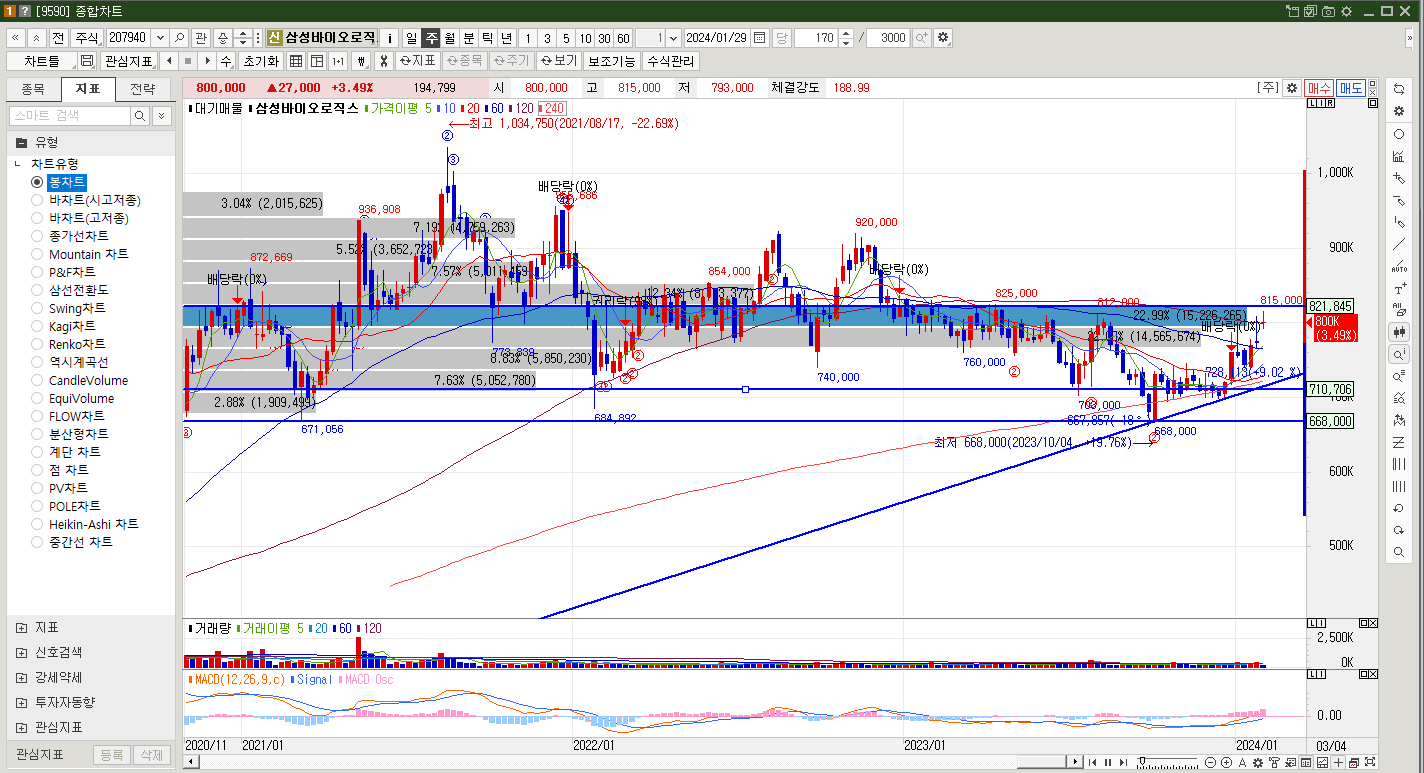Open the 수식관리 button
The image size is (1424, 773).
coord(671,61)
